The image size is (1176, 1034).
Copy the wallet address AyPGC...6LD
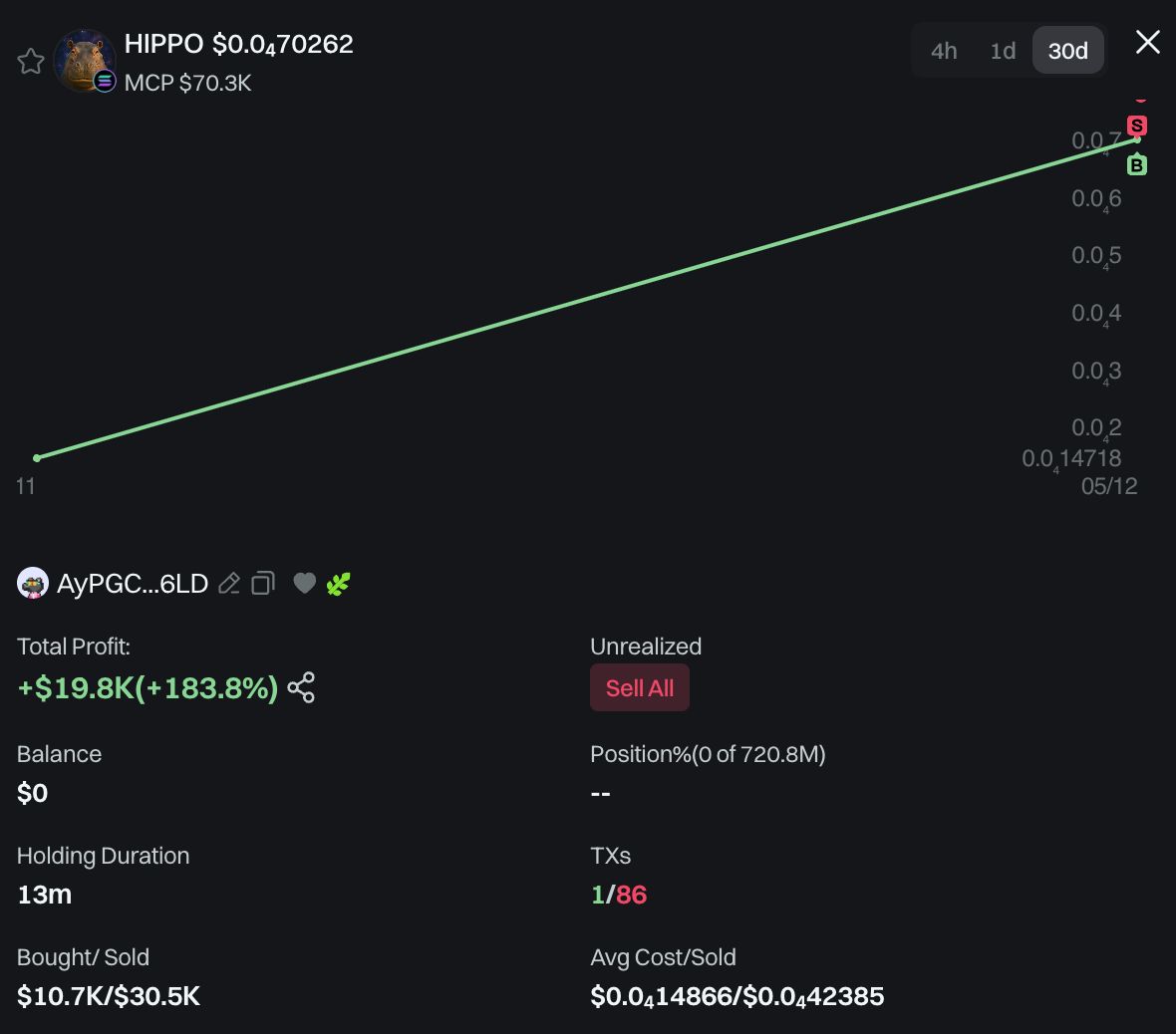[x=263, y=584]
